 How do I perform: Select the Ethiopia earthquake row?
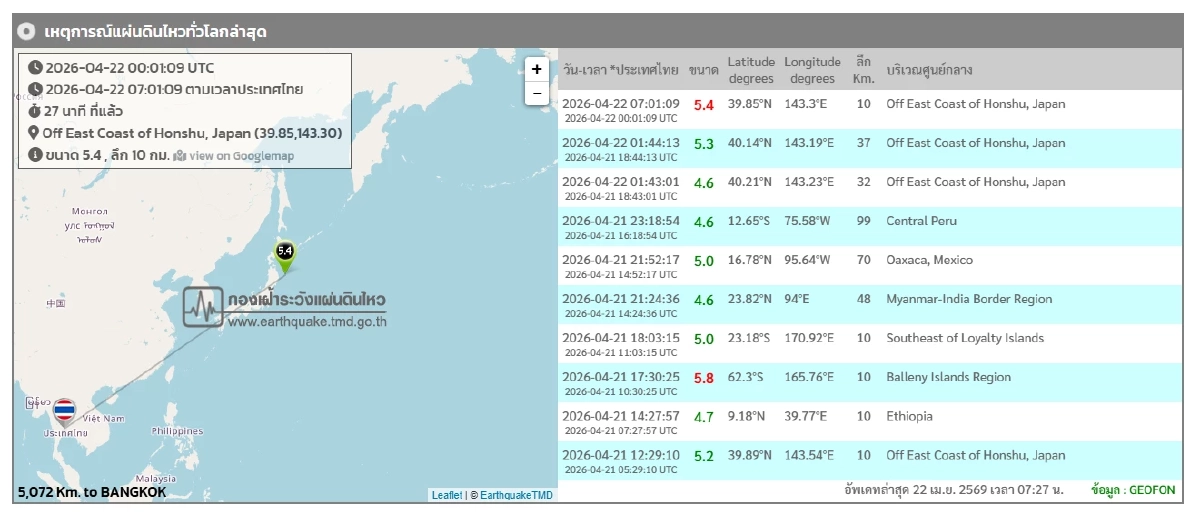pos(868,422)
